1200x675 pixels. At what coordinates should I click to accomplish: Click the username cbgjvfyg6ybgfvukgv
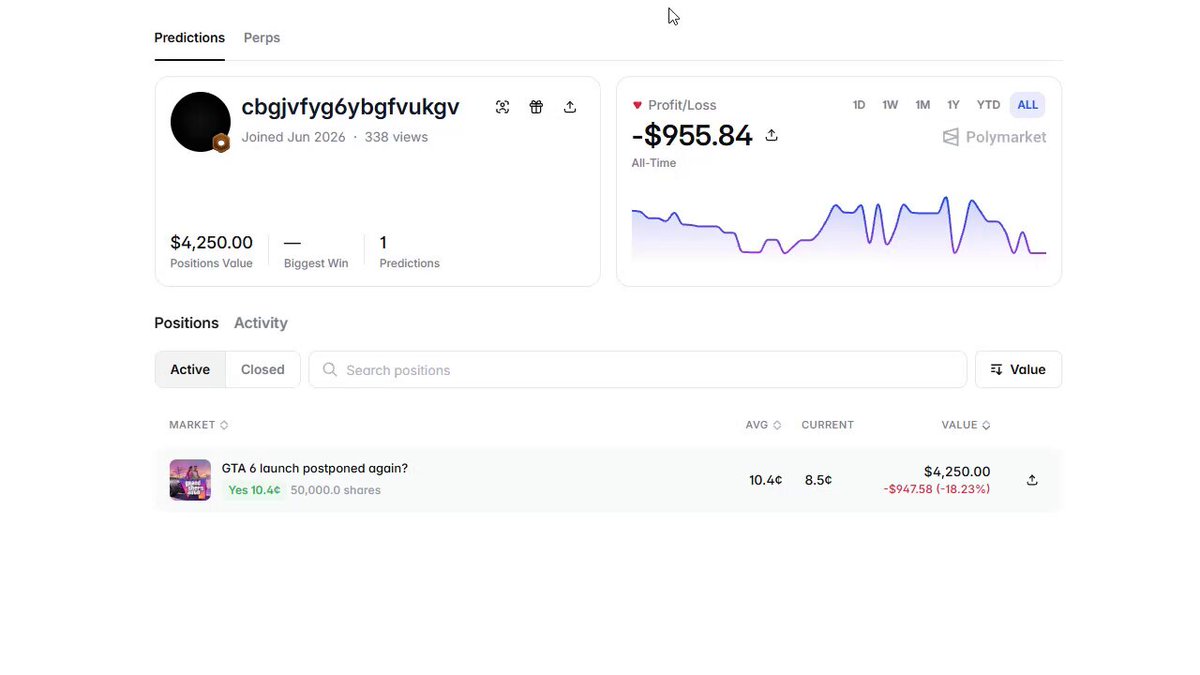350,107
